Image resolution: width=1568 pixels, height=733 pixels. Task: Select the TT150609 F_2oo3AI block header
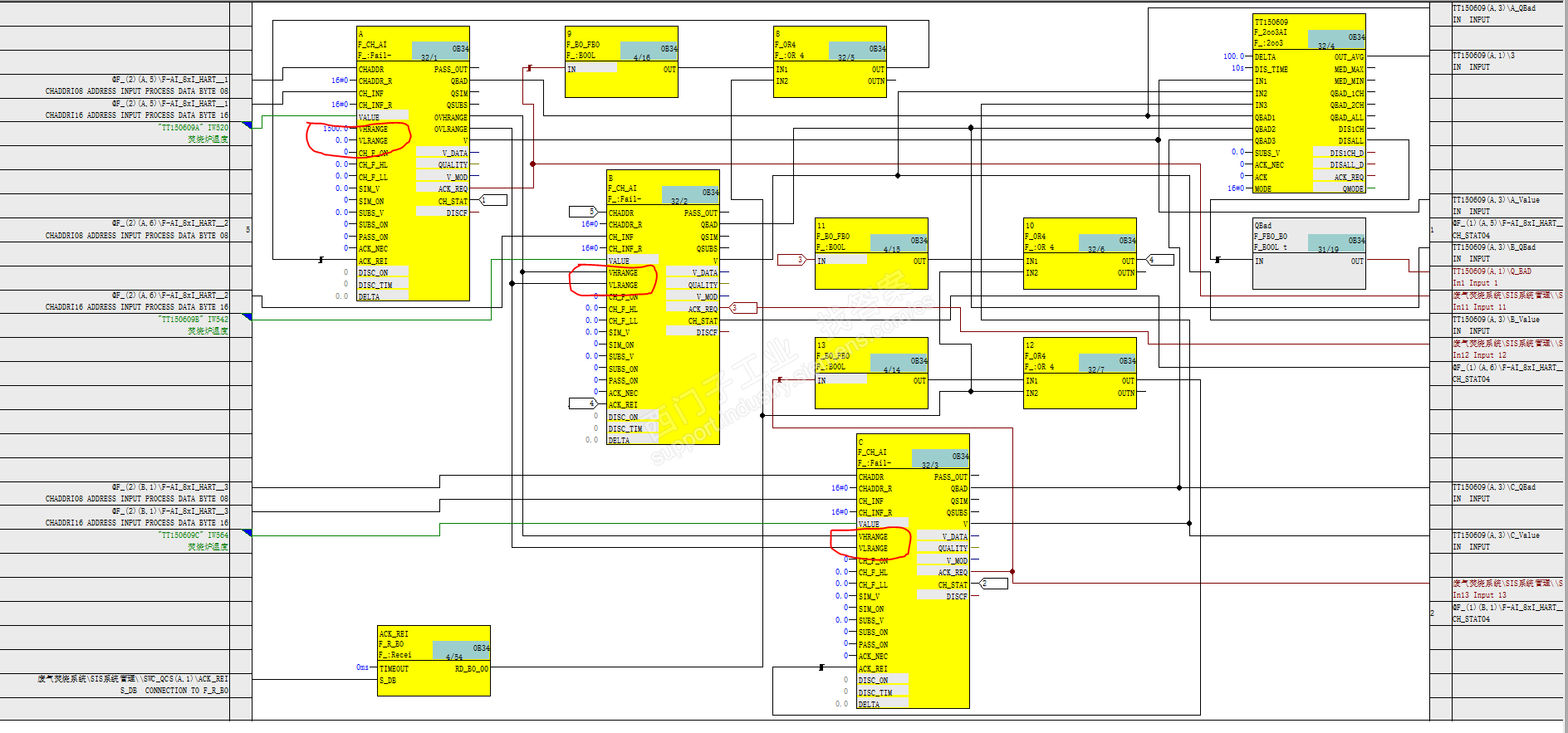coord(1309,32)
